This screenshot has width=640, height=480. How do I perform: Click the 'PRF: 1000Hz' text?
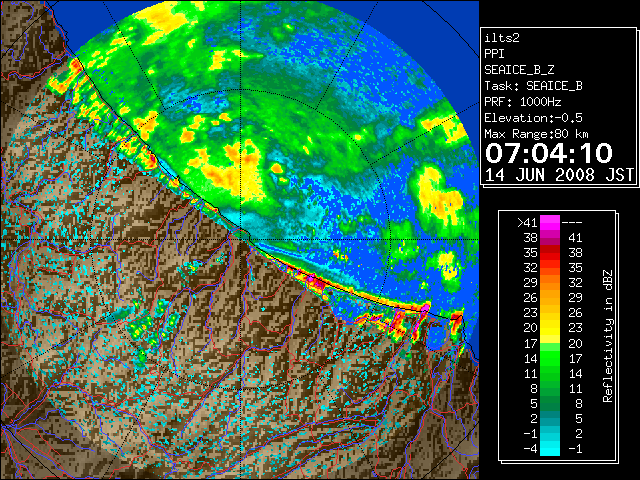click(522, 102)
